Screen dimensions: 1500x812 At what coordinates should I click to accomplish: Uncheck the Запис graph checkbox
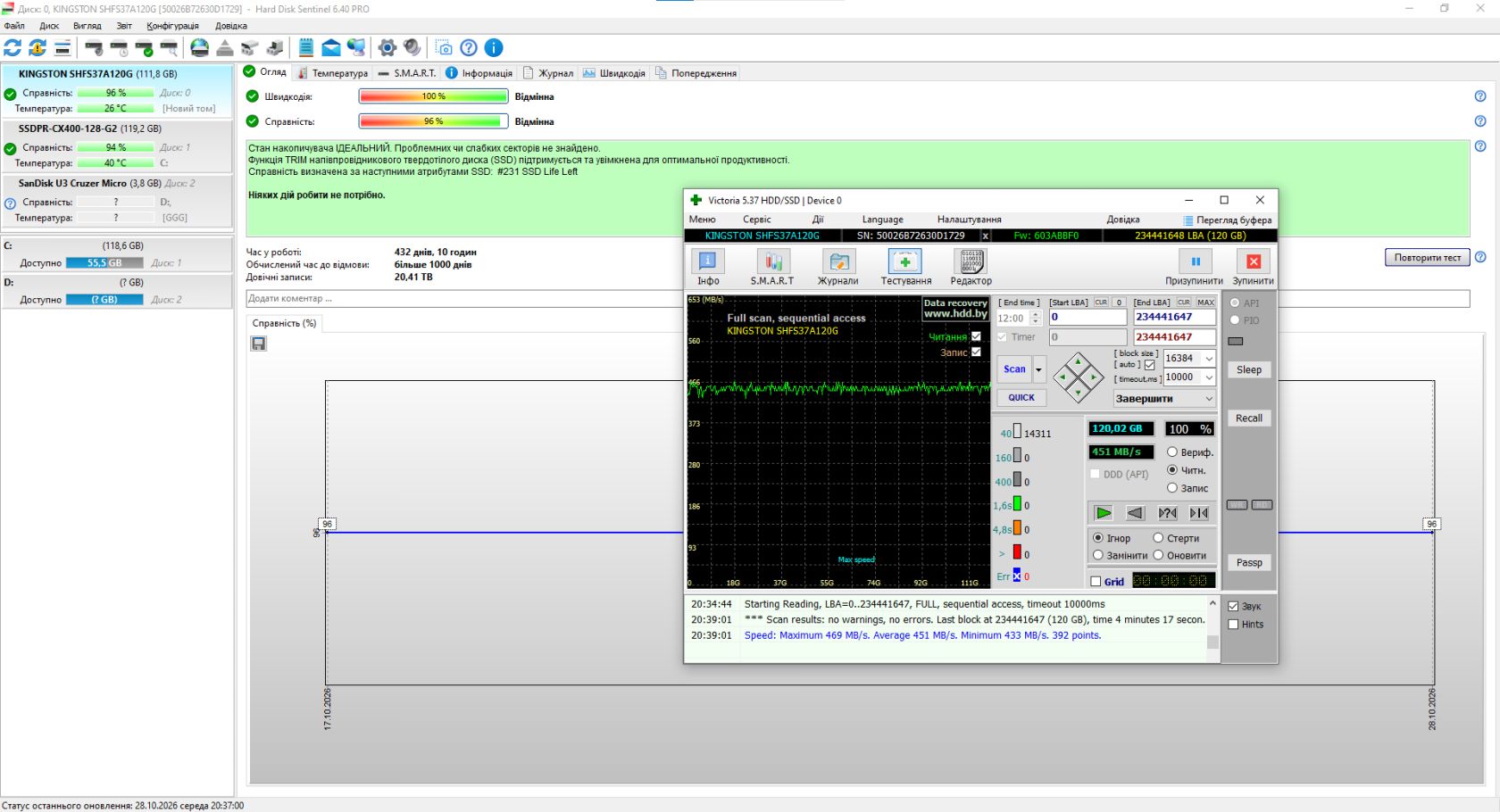[976, 352]
